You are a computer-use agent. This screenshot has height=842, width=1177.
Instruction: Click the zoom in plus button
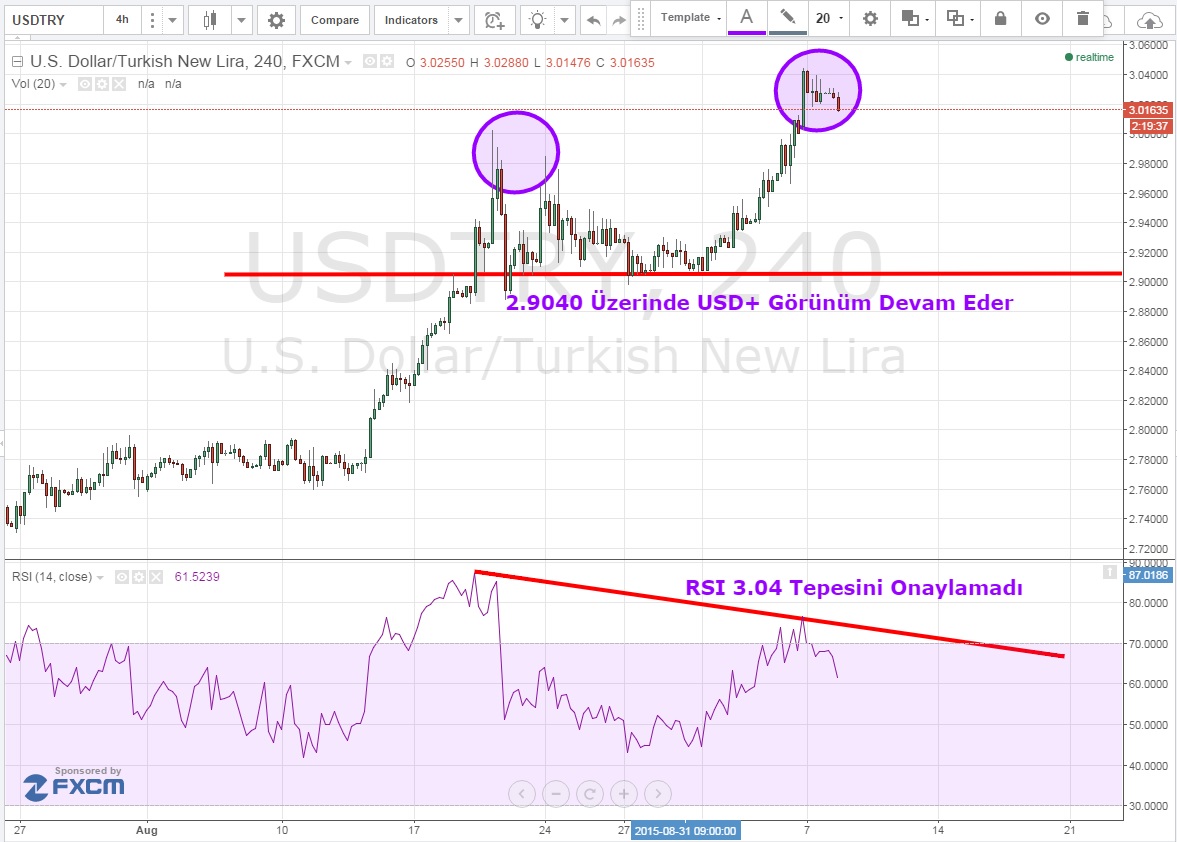[624, 794]
